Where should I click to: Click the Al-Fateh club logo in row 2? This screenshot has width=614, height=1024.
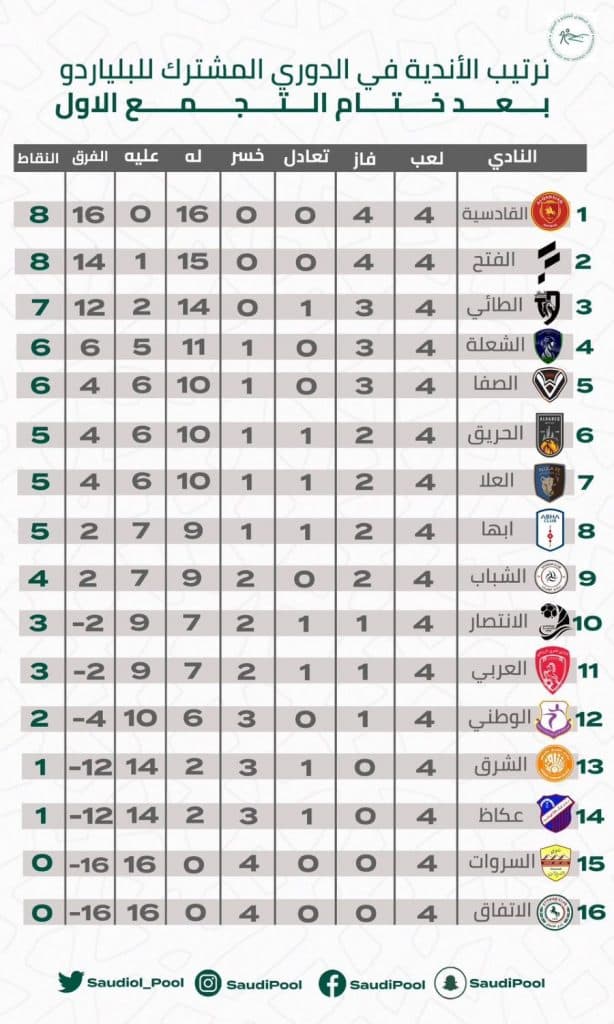pyautogui.click(x=547, y=262)
